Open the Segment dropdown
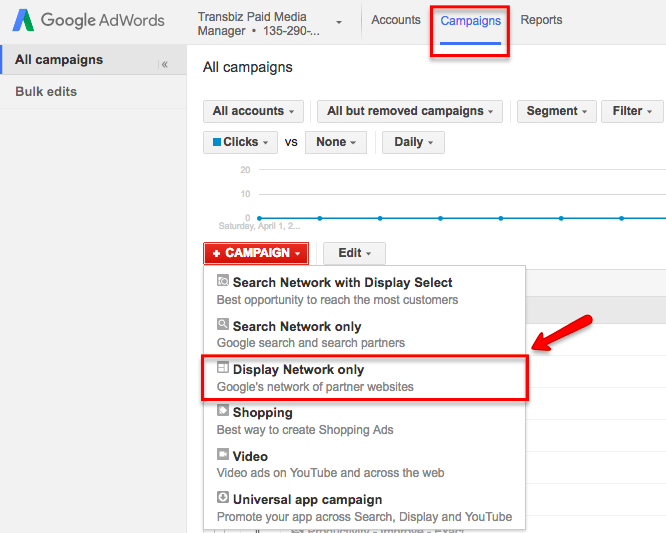Viewport: 666px width, 533px height. point(557,111)
